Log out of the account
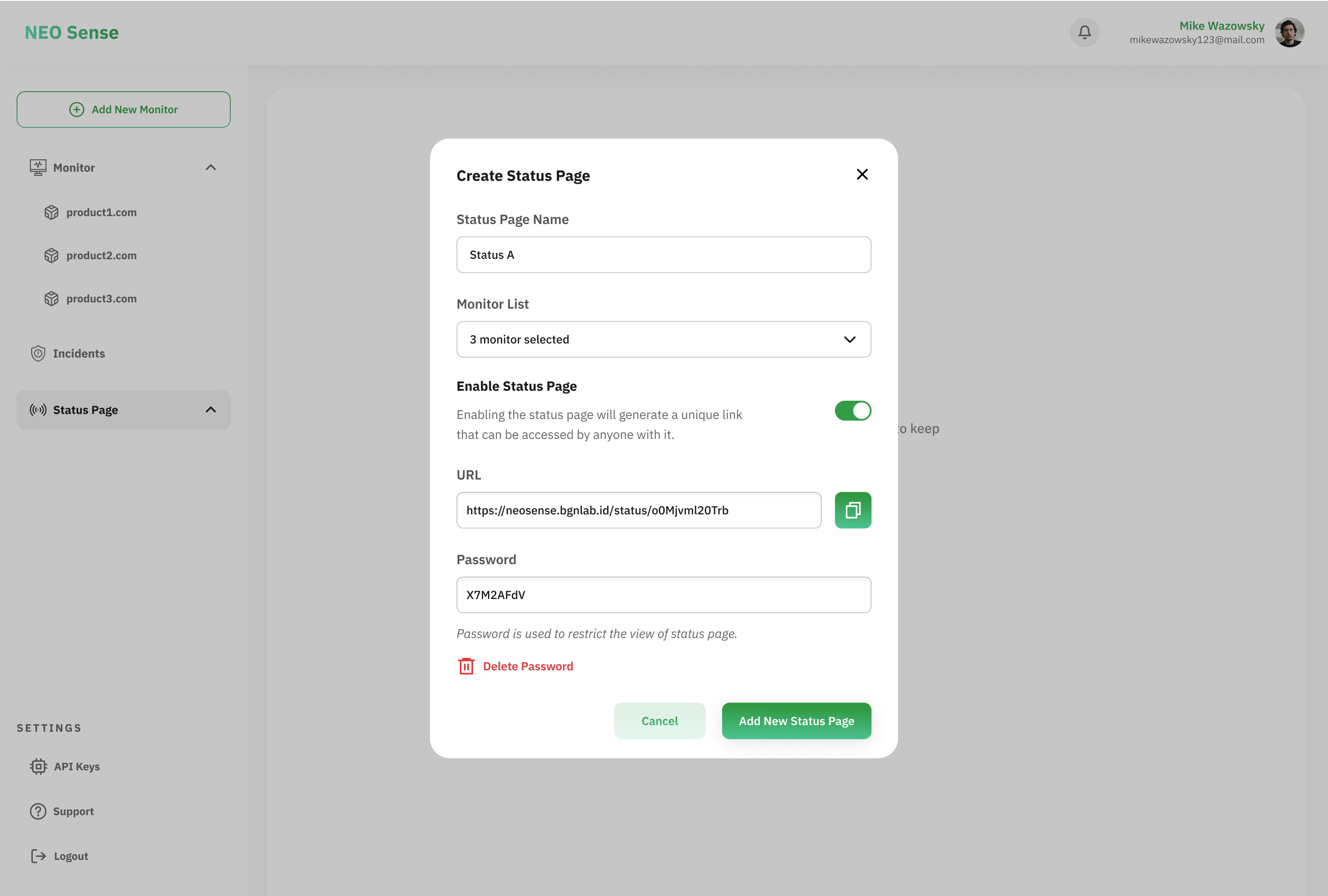 (x=70, y=856)
